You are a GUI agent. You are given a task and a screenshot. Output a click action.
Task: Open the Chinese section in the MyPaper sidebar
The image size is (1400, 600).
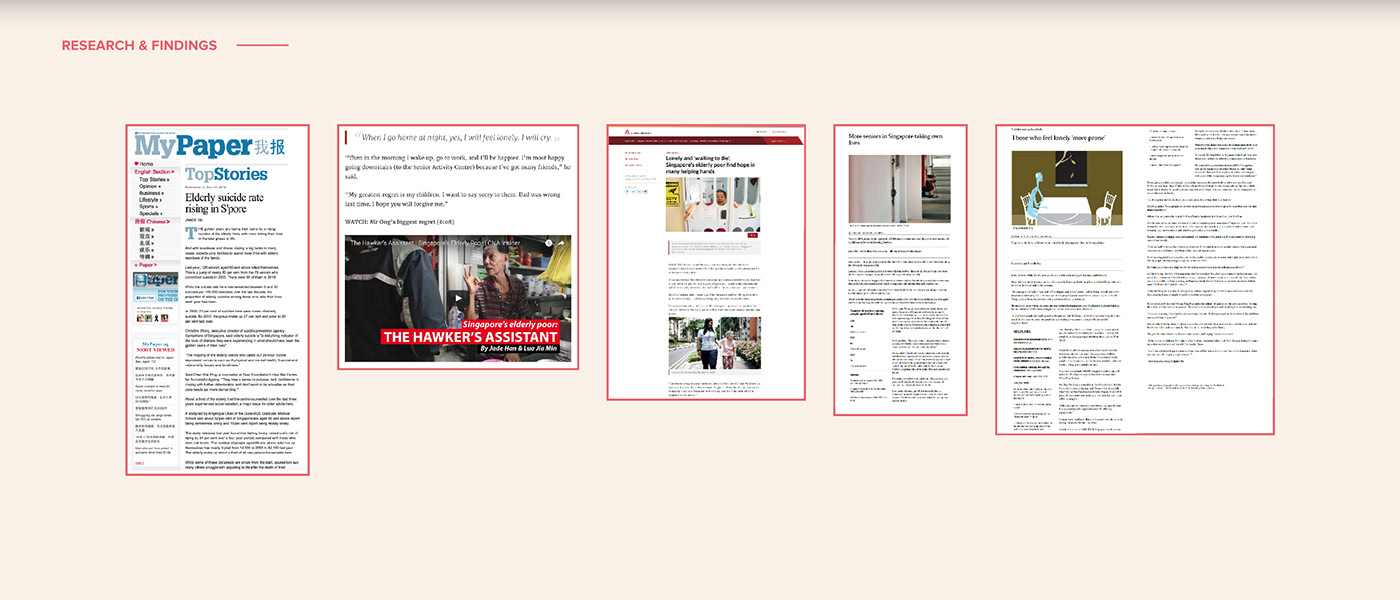pyautogui.click(x=150, y=221)
